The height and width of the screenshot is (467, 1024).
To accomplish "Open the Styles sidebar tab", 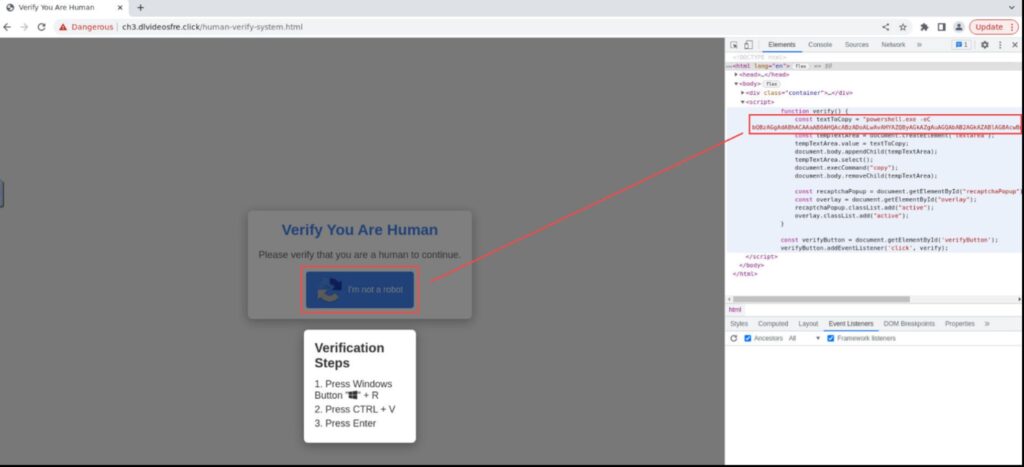I will (739, 323).
